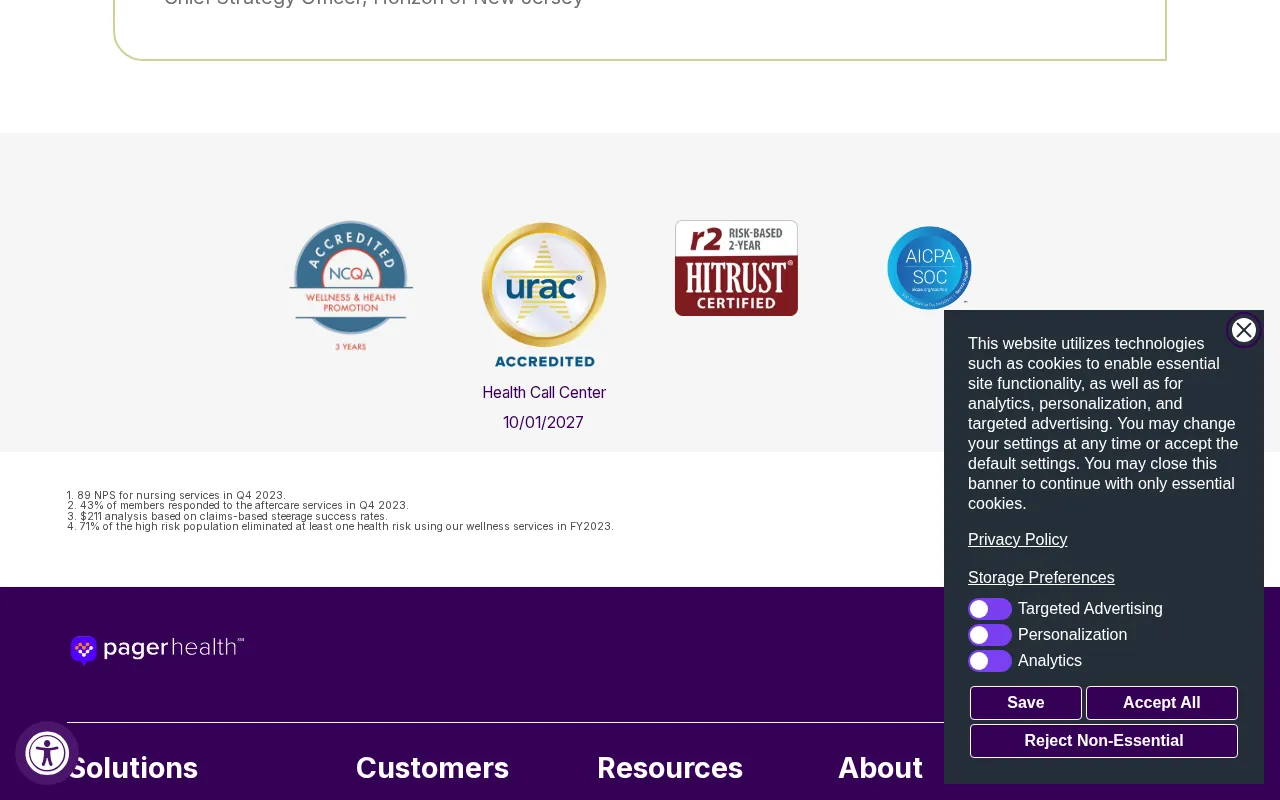The width and height of the screenshot is (1280, 800).
Task: Toggle the Analytics switch
Action: pyautogui.click(x=990, y=661)
